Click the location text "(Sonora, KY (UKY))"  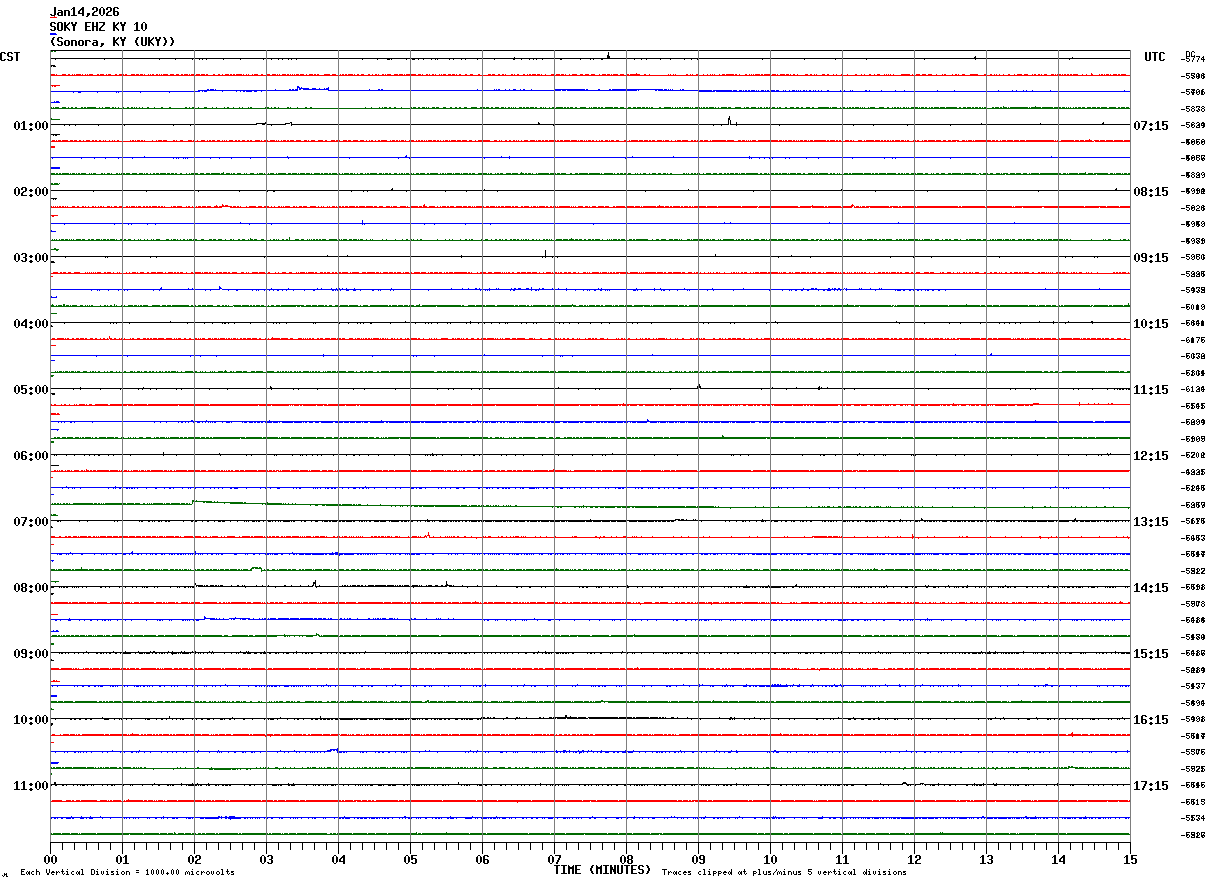click(x=113, y=42)
